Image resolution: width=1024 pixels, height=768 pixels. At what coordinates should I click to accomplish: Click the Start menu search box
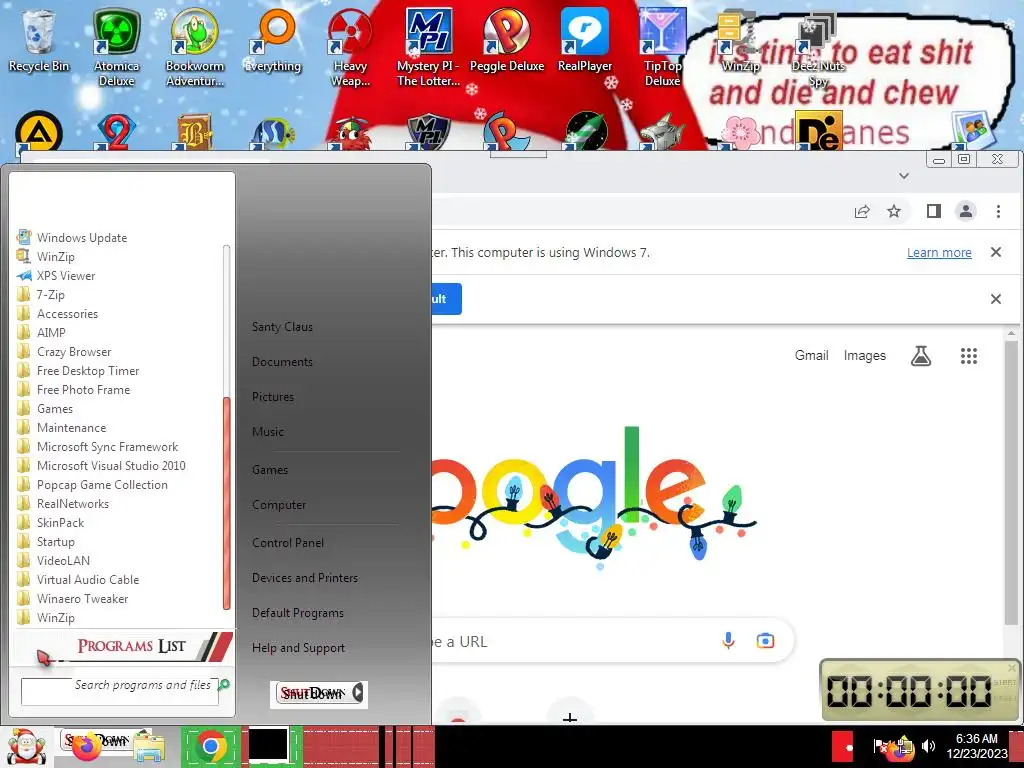[x=120, y=691]
